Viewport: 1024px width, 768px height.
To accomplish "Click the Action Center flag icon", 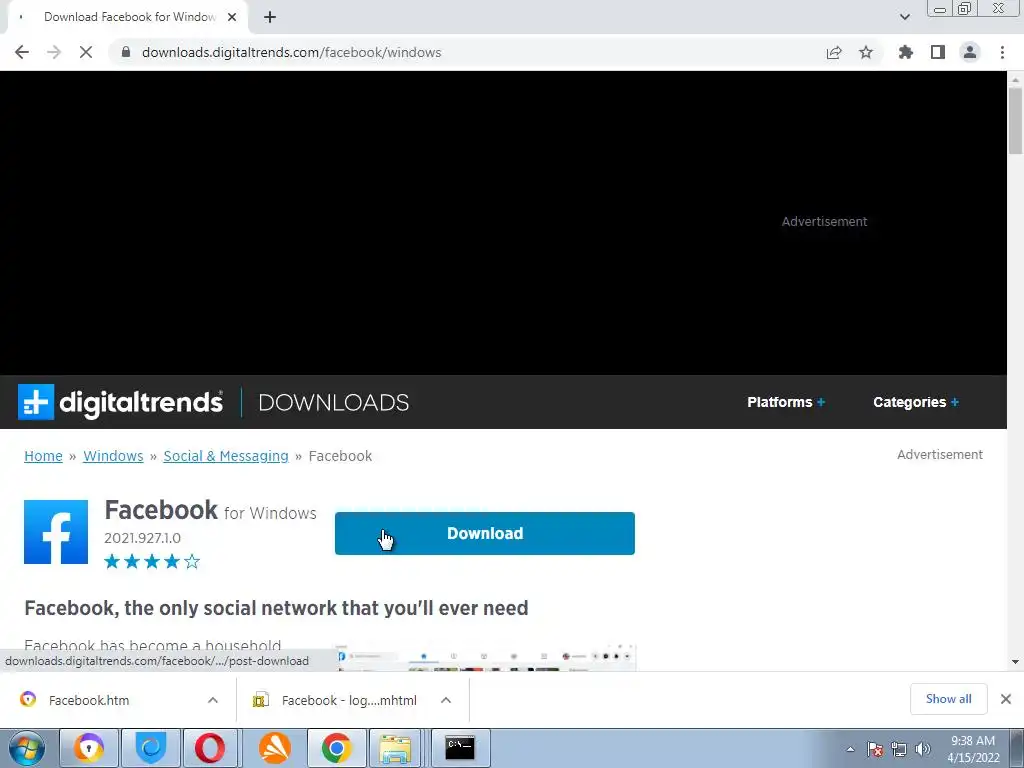I will [x=875, y=749].
